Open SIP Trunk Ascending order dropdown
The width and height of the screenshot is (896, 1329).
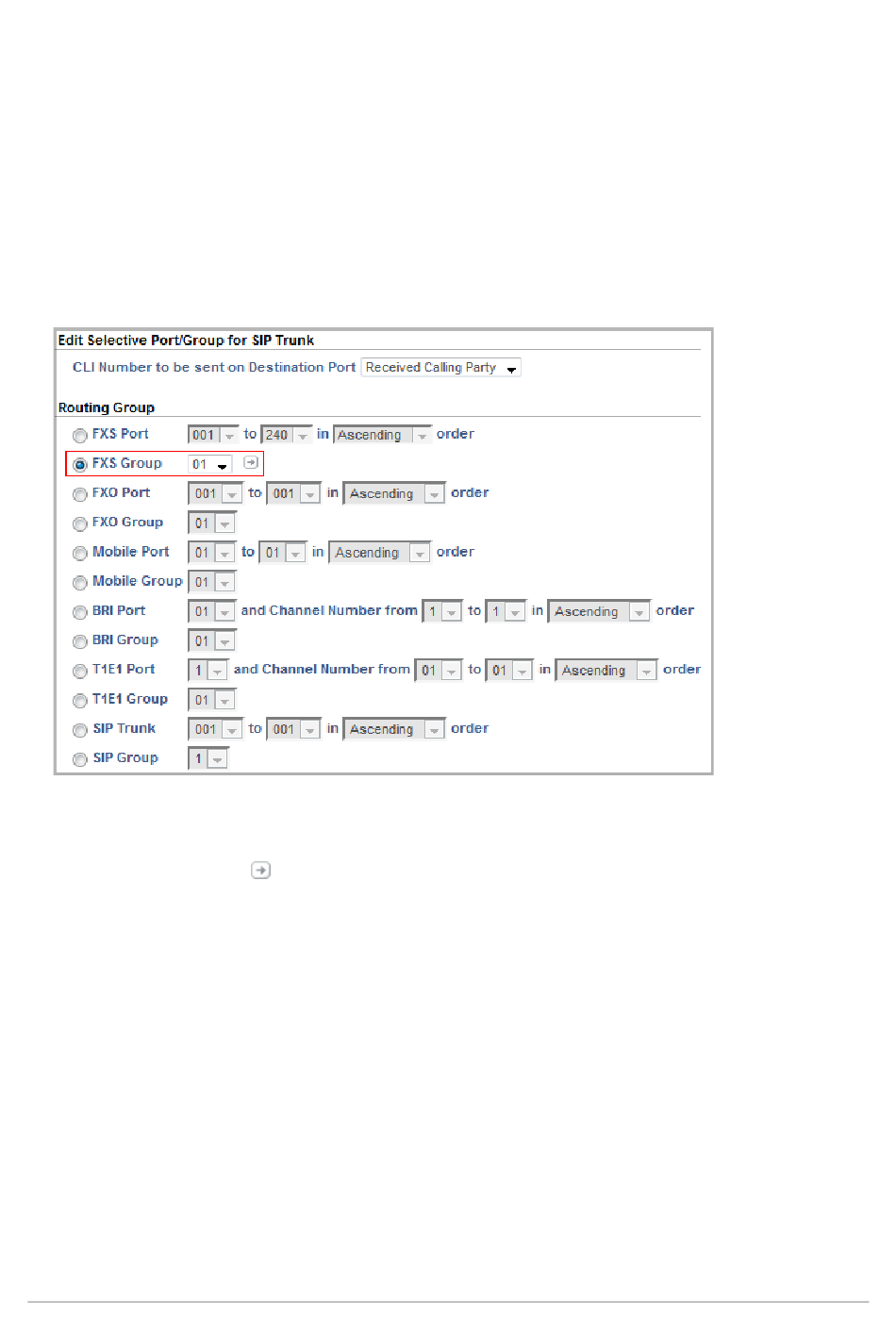click(x=394, y=729)
